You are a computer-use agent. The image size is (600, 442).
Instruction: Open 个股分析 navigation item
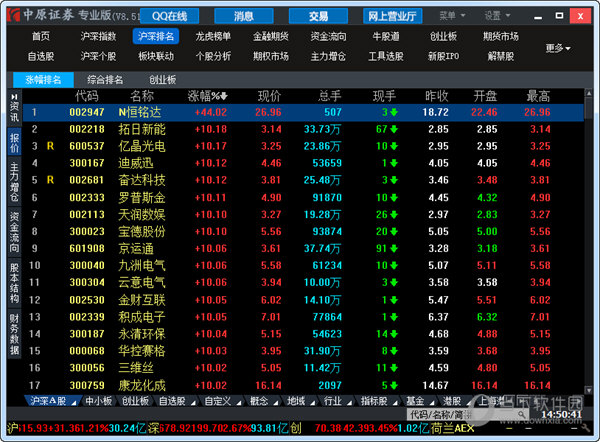[213, 56]
